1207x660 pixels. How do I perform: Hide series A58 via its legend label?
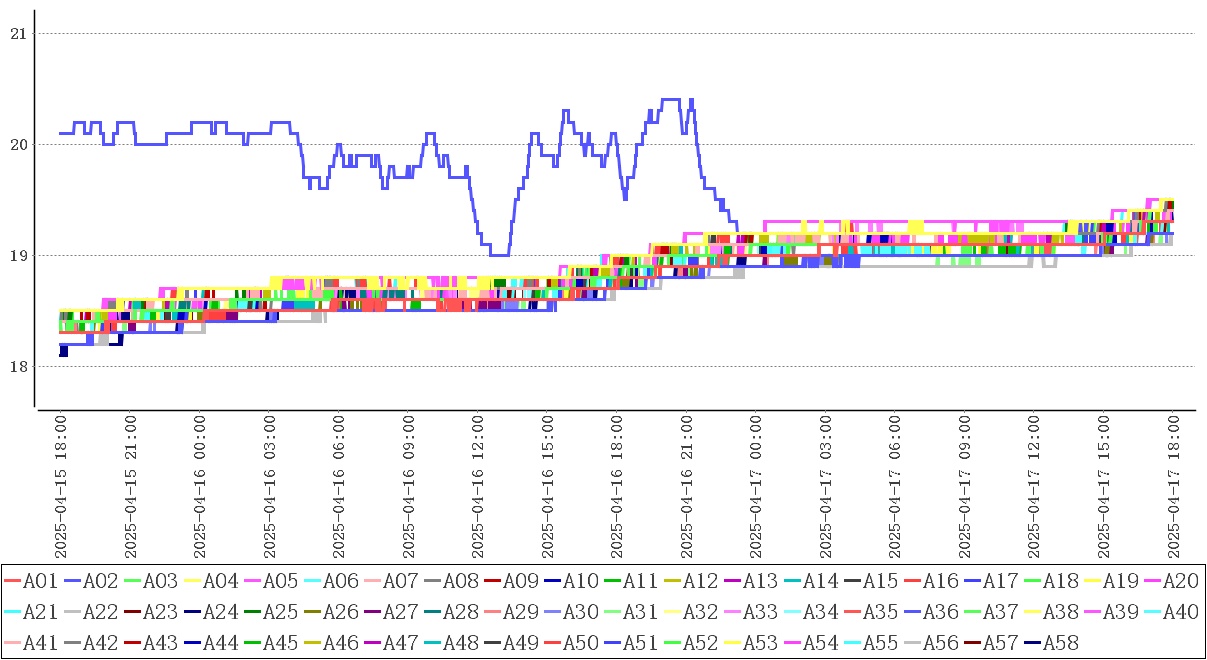tap(1060, 642)
